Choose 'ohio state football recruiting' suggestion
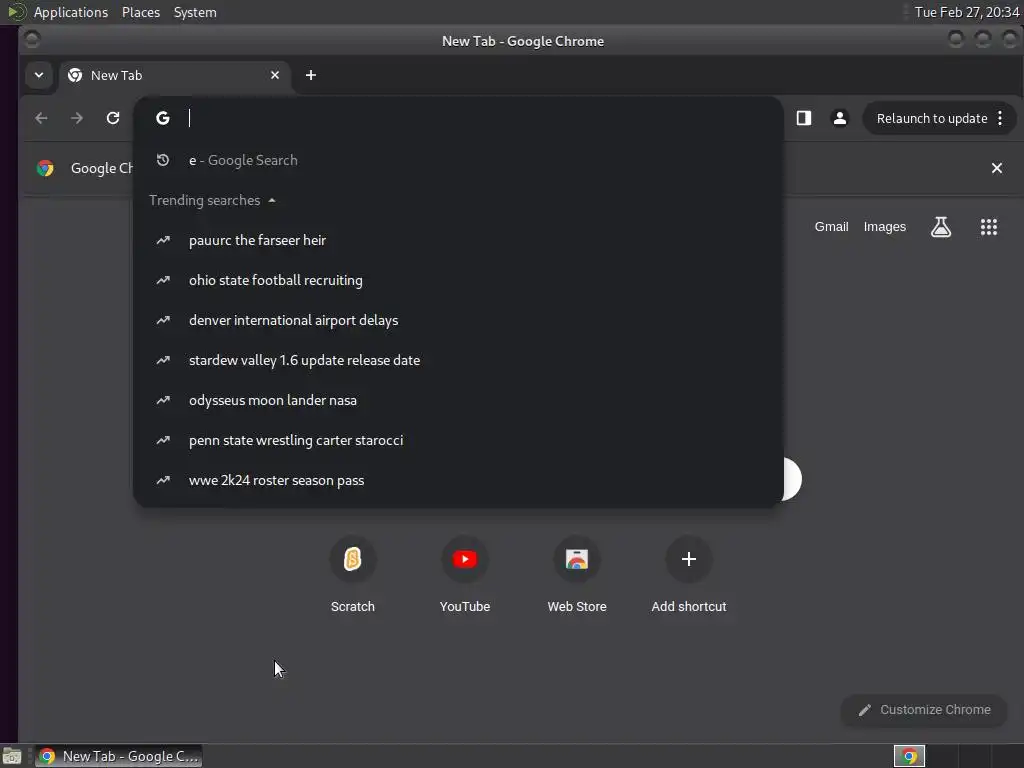Screen dimensions: 1024x768 [x=458, y=280]
